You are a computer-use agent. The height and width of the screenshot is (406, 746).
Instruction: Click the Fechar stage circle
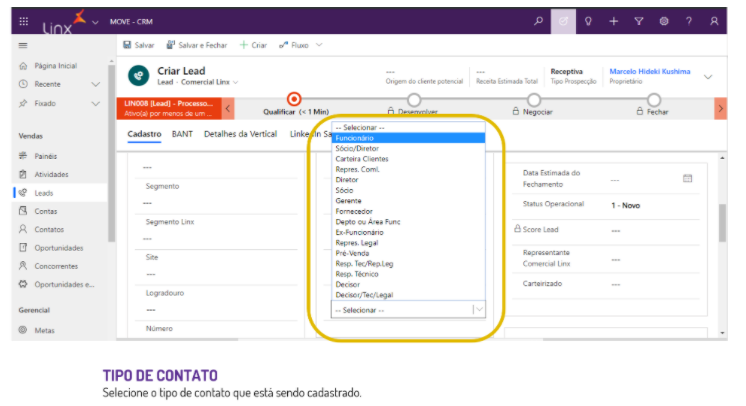[x=654, y=99]
